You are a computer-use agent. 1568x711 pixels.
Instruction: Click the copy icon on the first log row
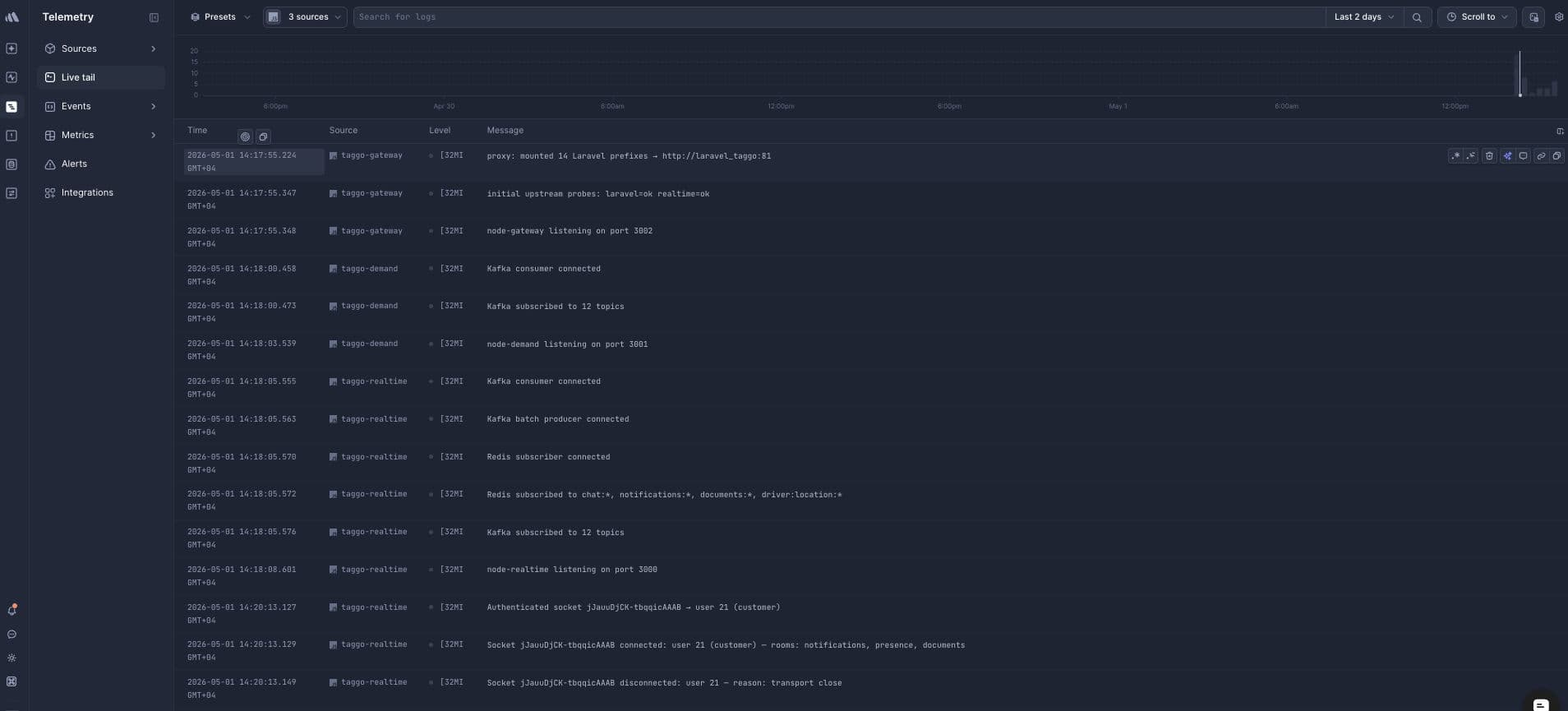[1556, 155]
